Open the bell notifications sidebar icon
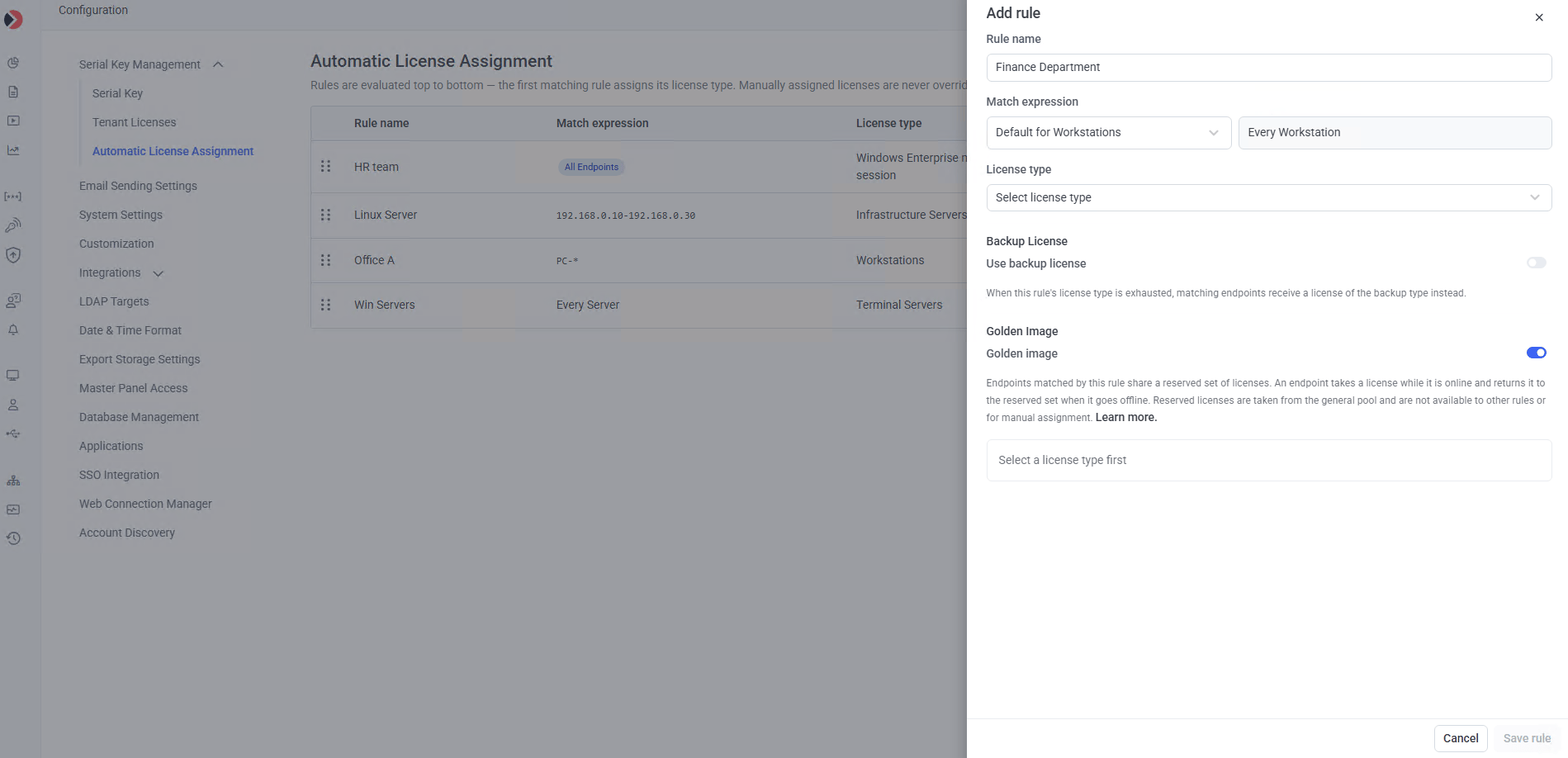The height and width of the screenshot is (758, 1568). (x=13, y=329)
